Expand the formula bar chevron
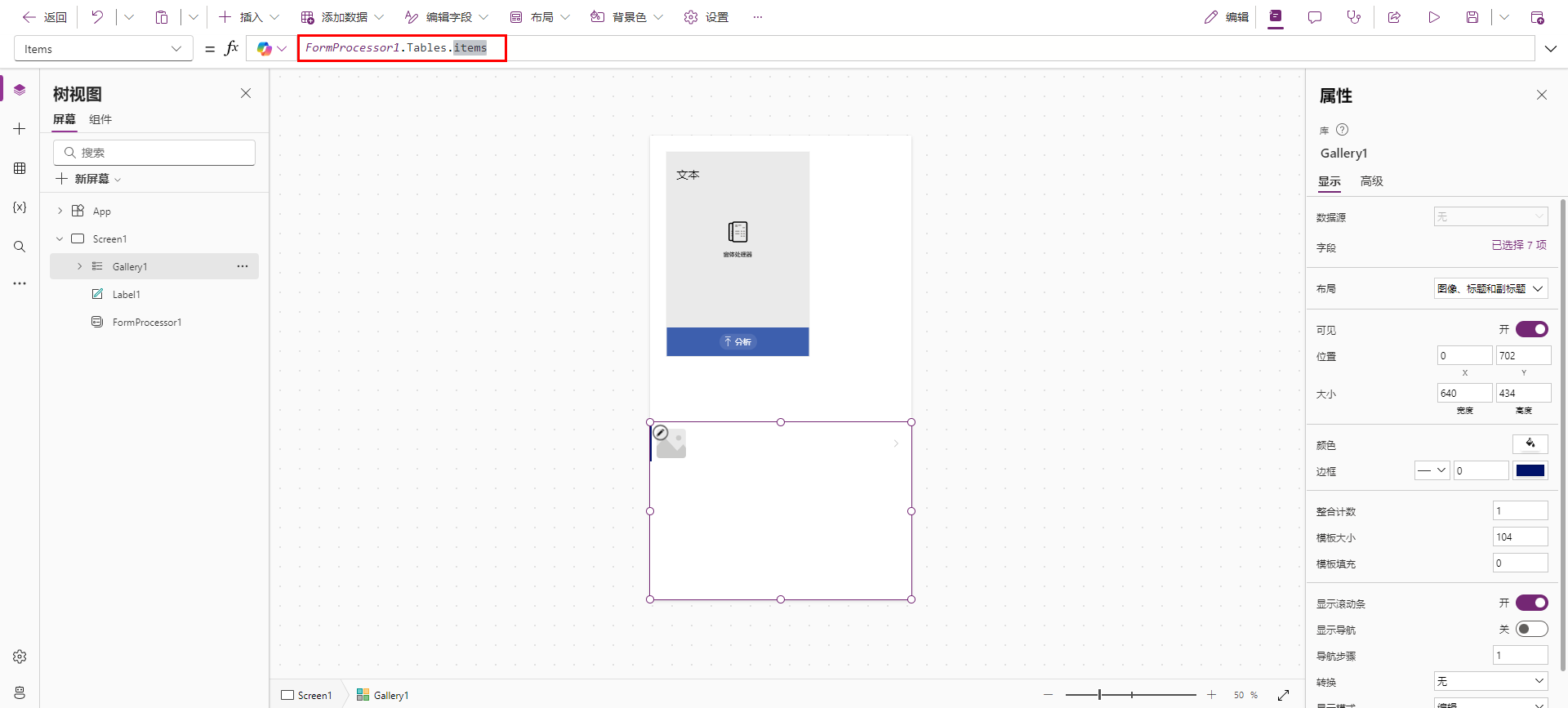Viewport: 1568px width, 708px height. tap(1551, 49)
